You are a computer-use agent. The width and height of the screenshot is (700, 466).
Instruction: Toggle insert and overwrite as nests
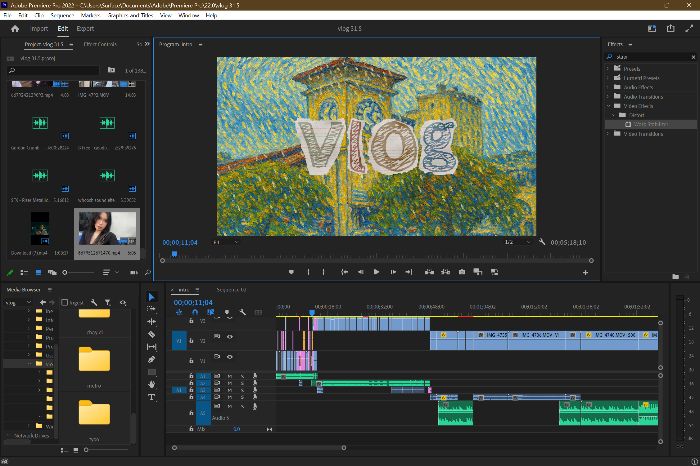point(179,312)
